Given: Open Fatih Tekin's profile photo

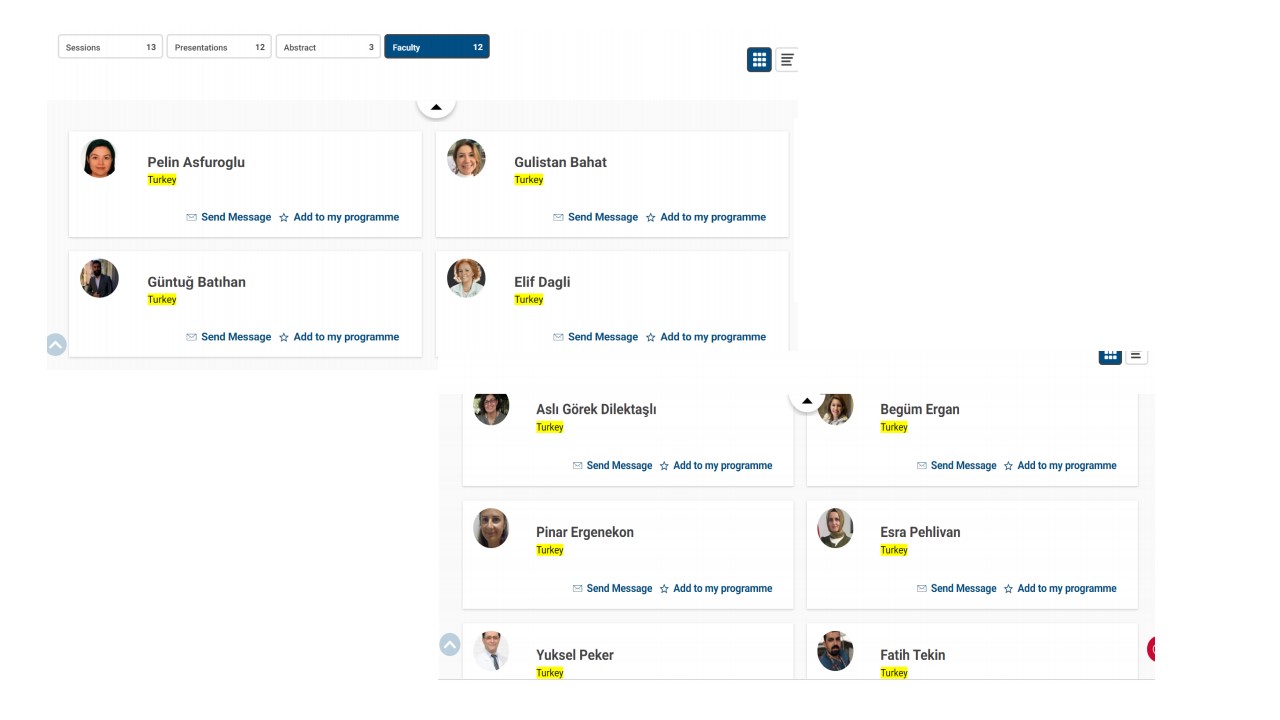Looking at the screenshot, I should [x=835, y=651].
